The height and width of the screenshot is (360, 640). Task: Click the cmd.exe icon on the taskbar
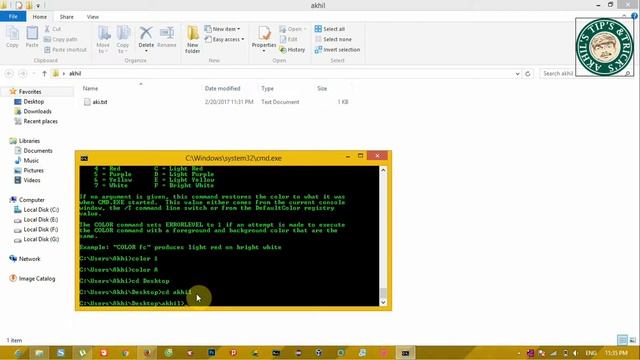[x=405, y=353]
